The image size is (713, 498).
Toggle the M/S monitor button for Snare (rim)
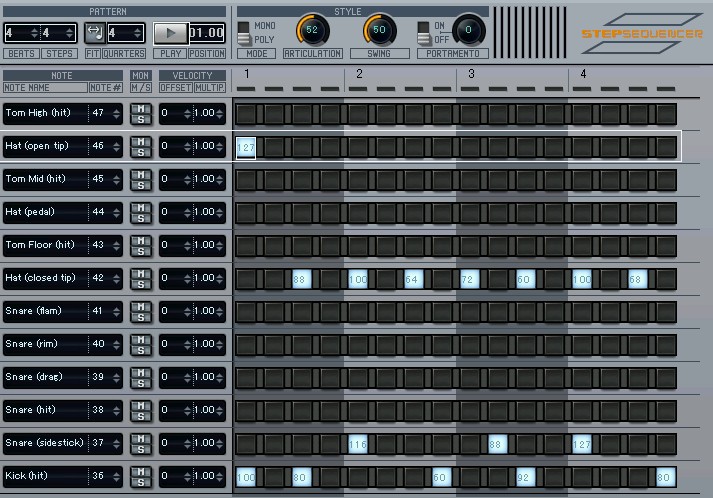pos(141,345)
